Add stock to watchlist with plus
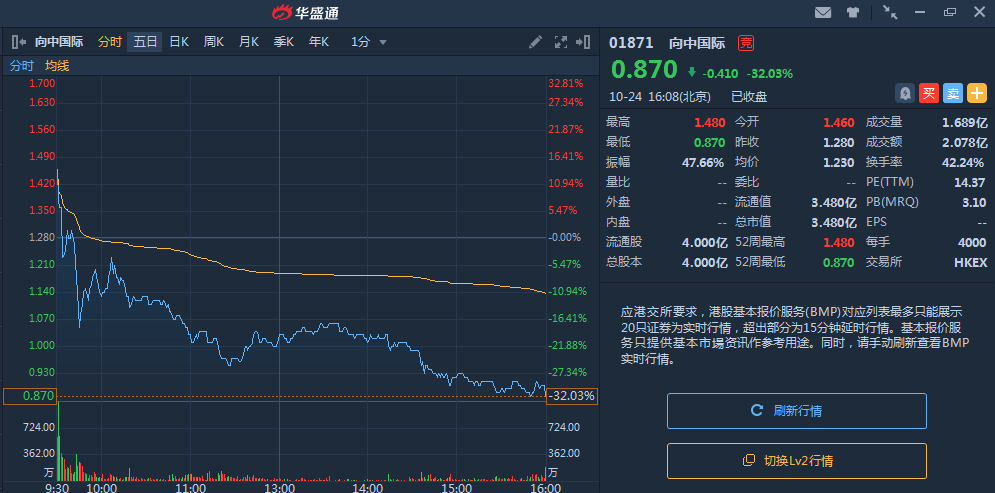 pyautogui.click(x=977, y=93)
